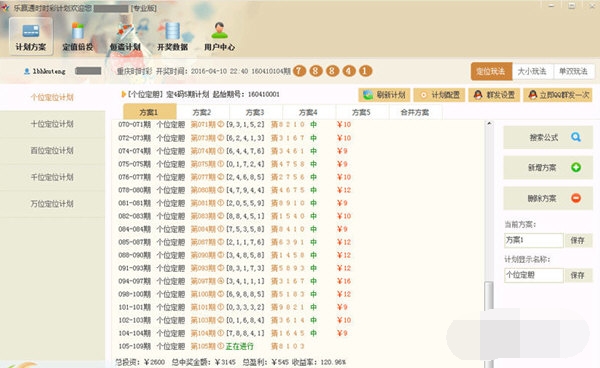Viewport: 600px width, 368px height.
Task: Select the 105-109期 in-progress row
Action: (211, 346)
